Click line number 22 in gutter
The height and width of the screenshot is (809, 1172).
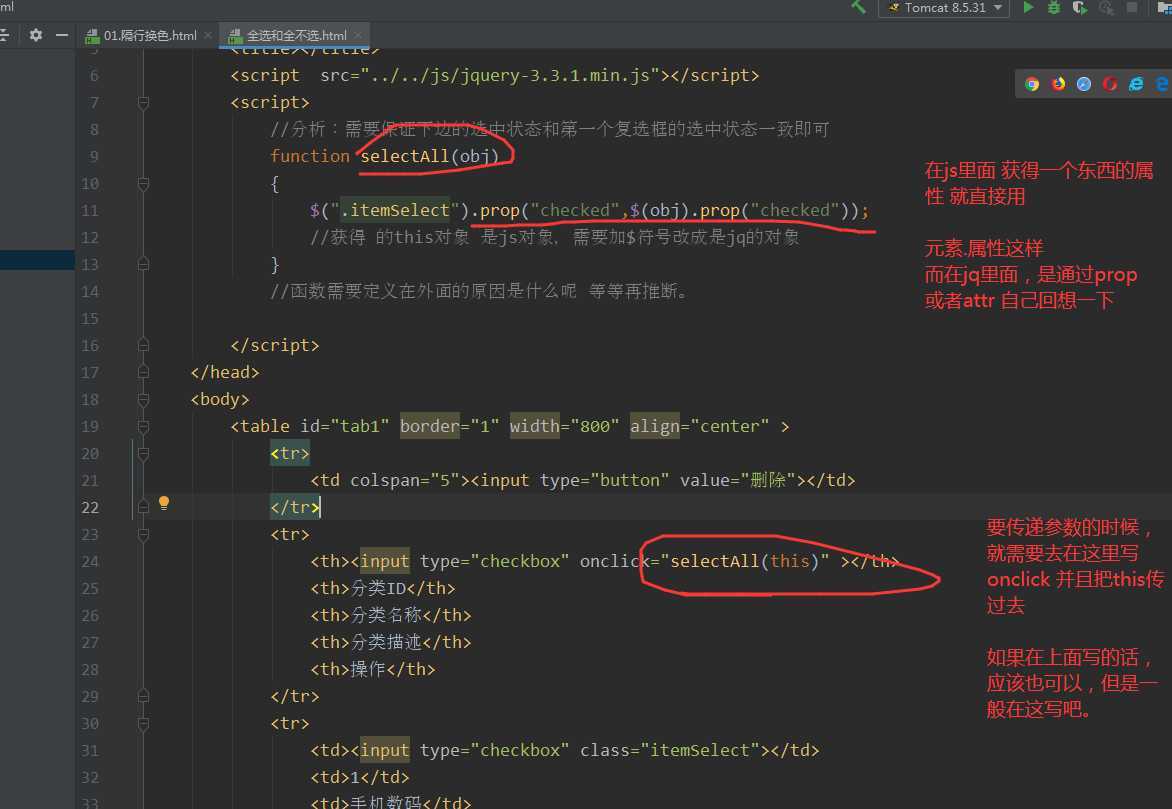tap(90, 508)
